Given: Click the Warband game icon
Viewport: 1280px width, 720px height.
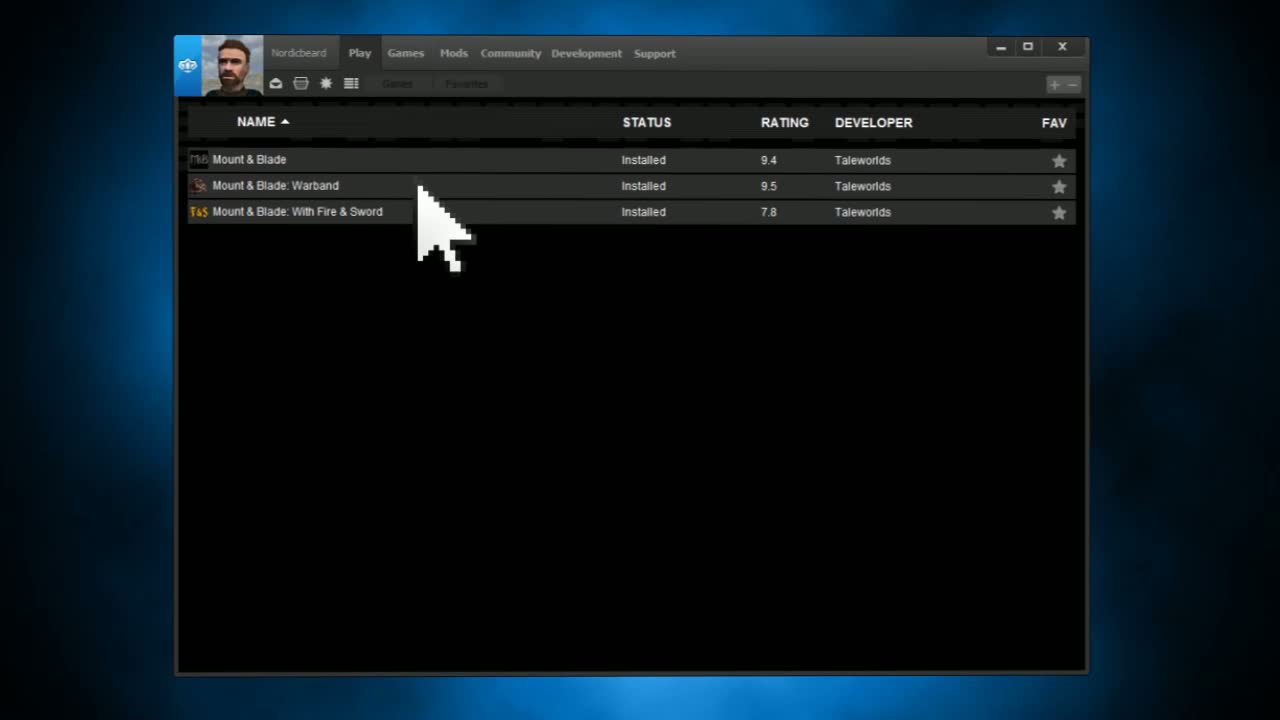Looking at the screenshot, I should pos(199,186).
